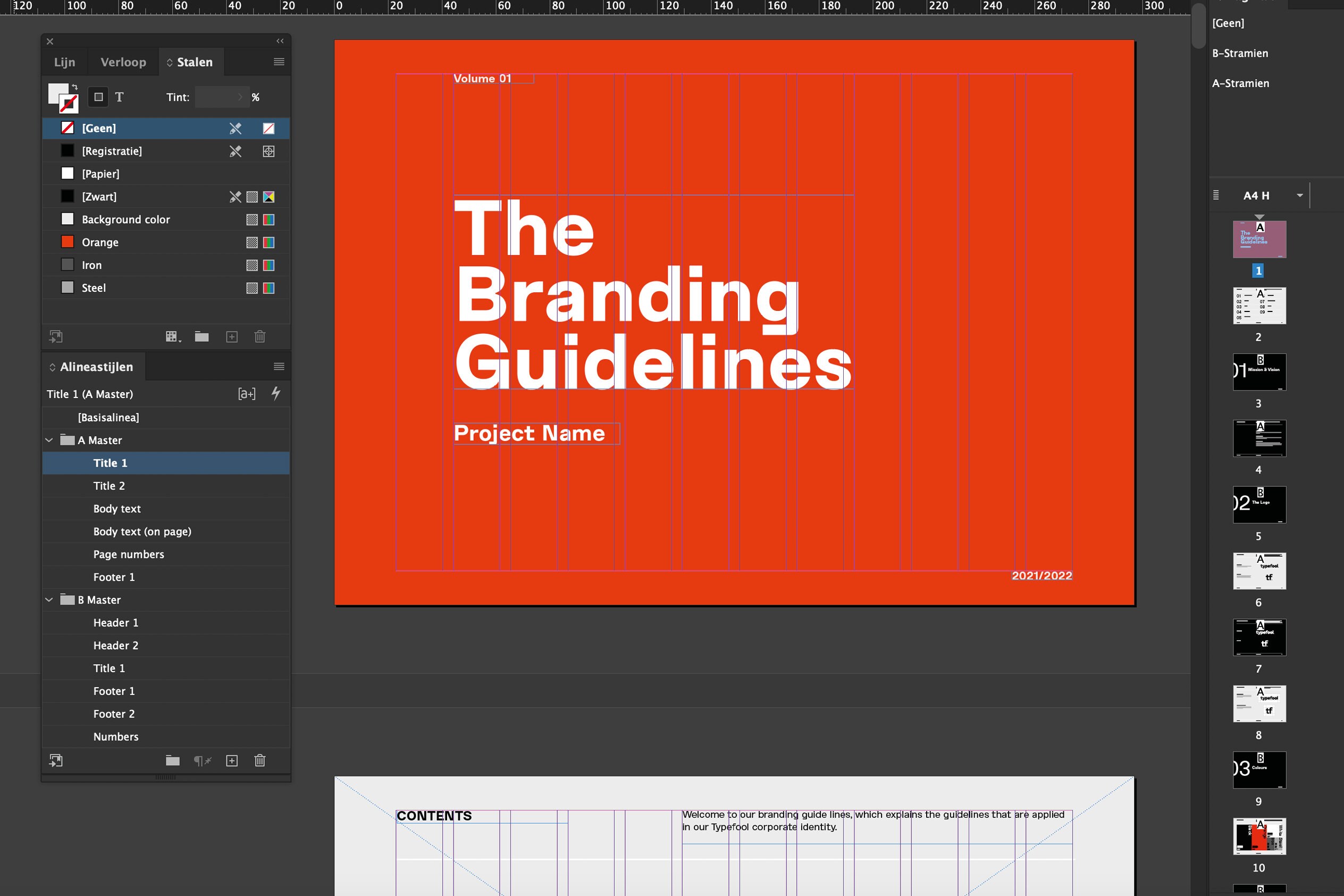Select the 'Formatting affects text' T icon
The width and height of the screenshot is (1344, 896).
[120, 97]
